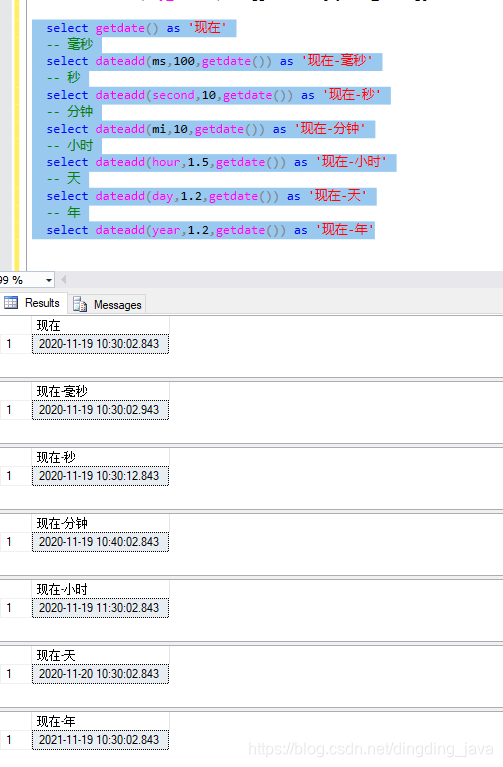Select cell 2021-11-19 10:30:02.843
503x767 pixels.
[100, 740]
